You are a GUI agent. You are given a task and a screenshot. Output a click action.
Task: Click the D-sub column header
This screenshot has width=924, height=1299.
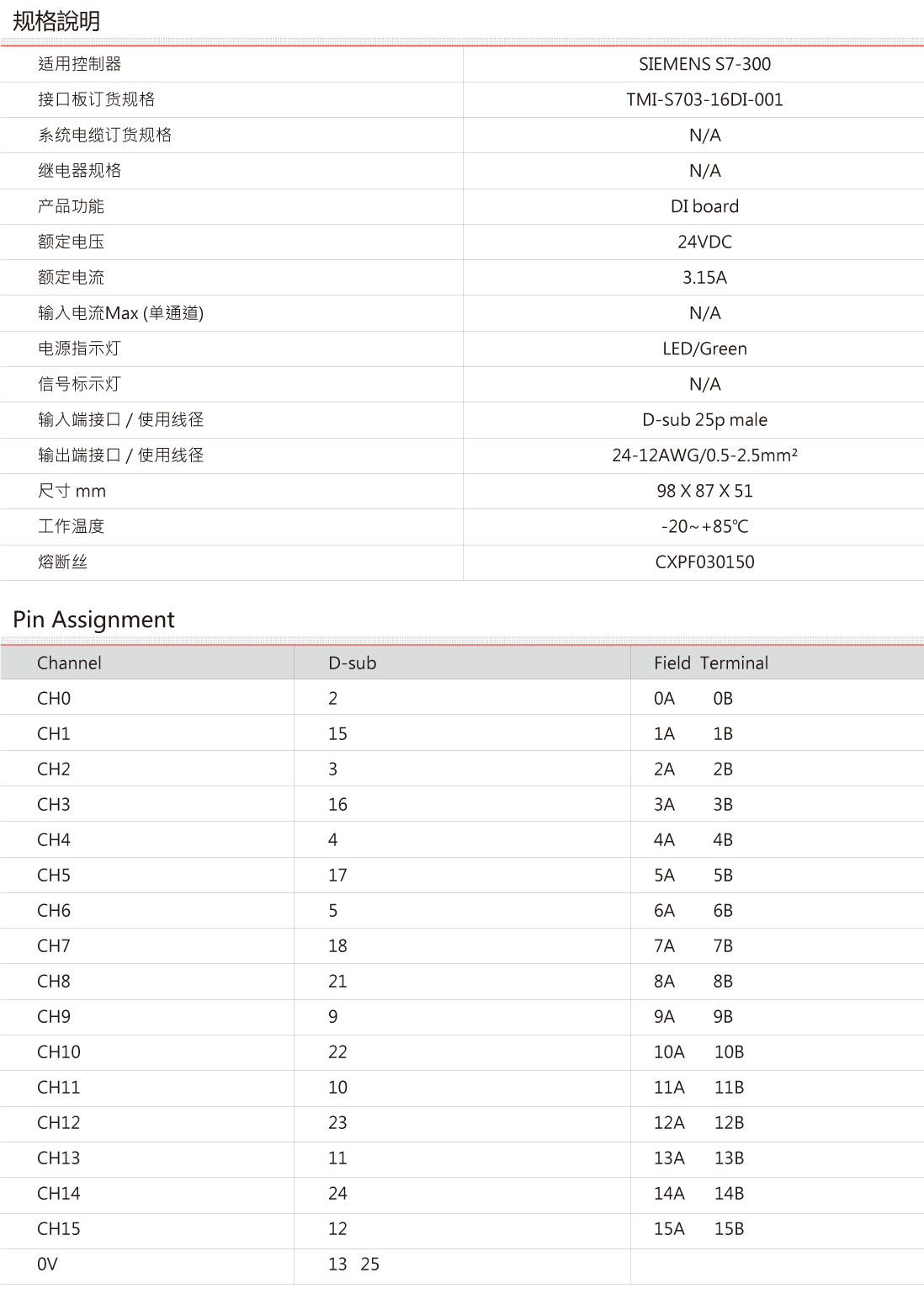coord(352,663)
